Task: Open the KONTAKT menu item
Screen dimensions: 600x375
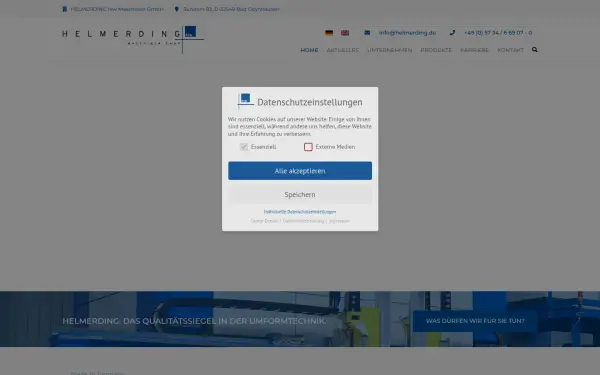Action: 510,50
